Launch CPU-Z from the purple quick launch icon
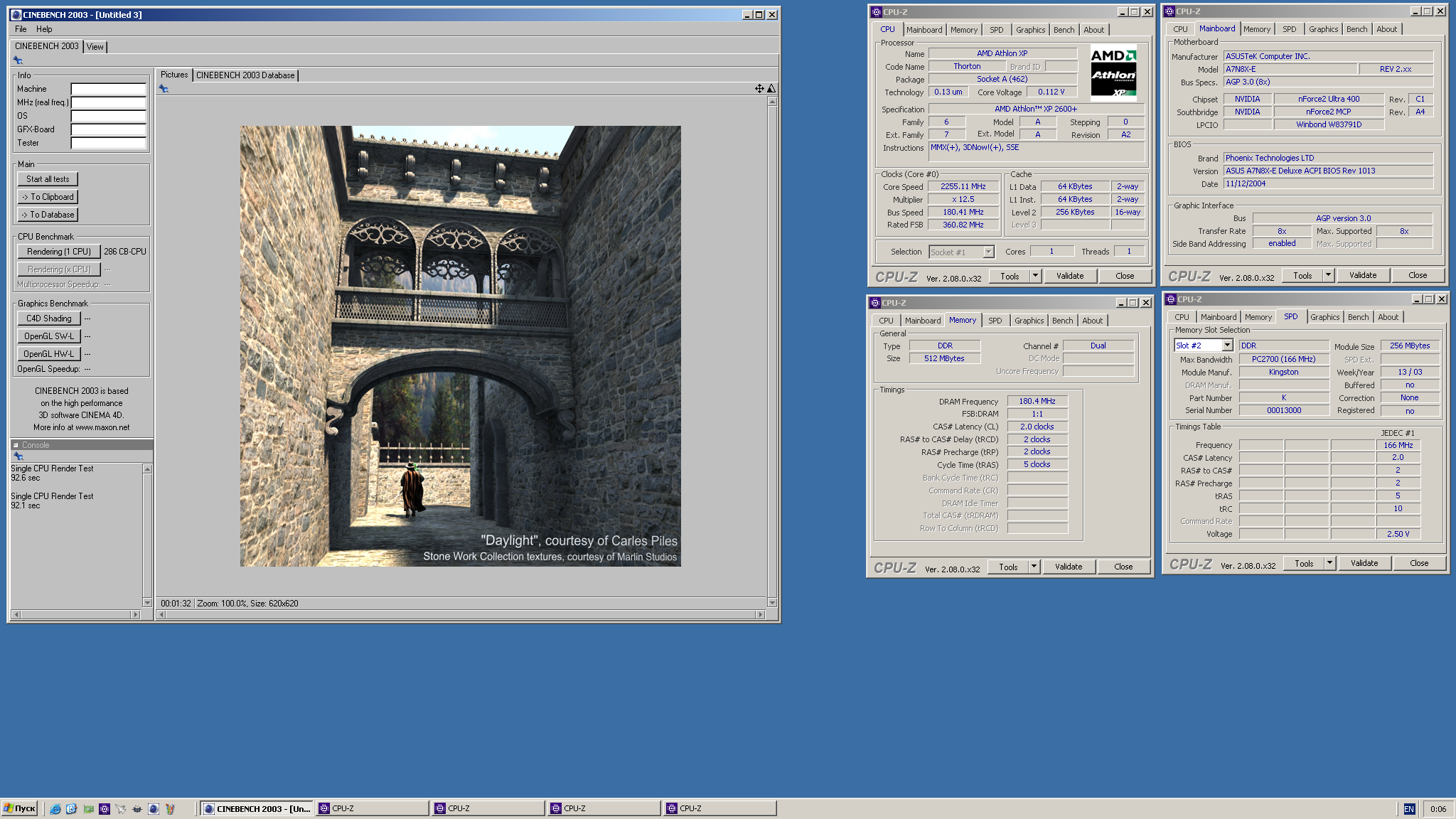This screenshot has width=1456, height=819. coord(105,808)
